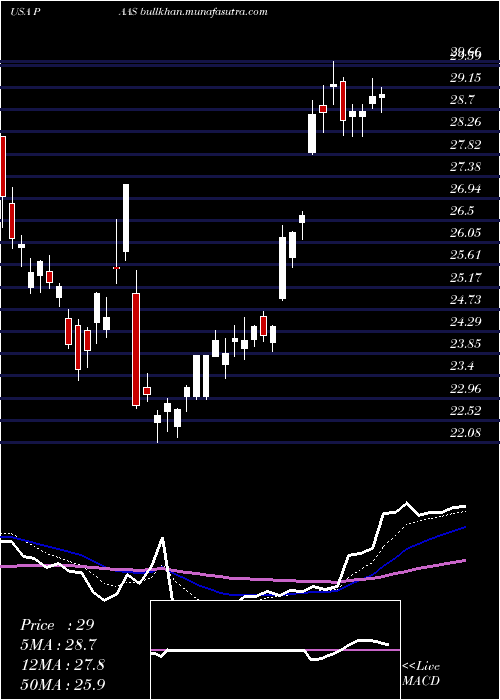This screenshot has height=700, width=500.
Task: Click the 'USA P' chart title
Action: click(x=26, y=12)
